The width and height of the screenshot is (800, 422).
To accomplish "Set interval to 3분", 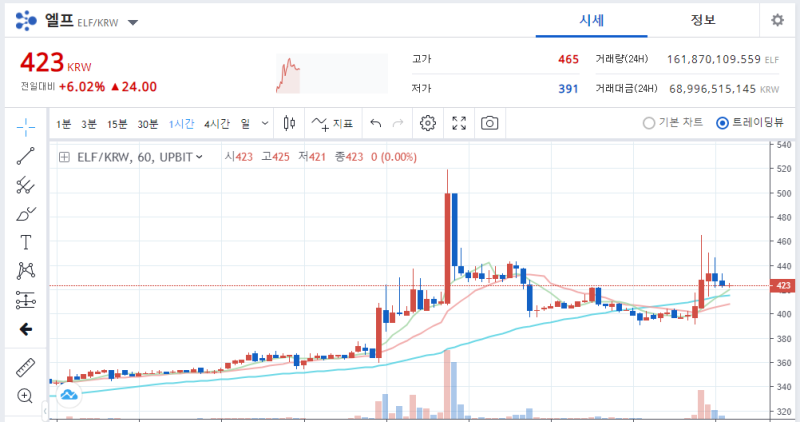I will (x=89, y=124).
